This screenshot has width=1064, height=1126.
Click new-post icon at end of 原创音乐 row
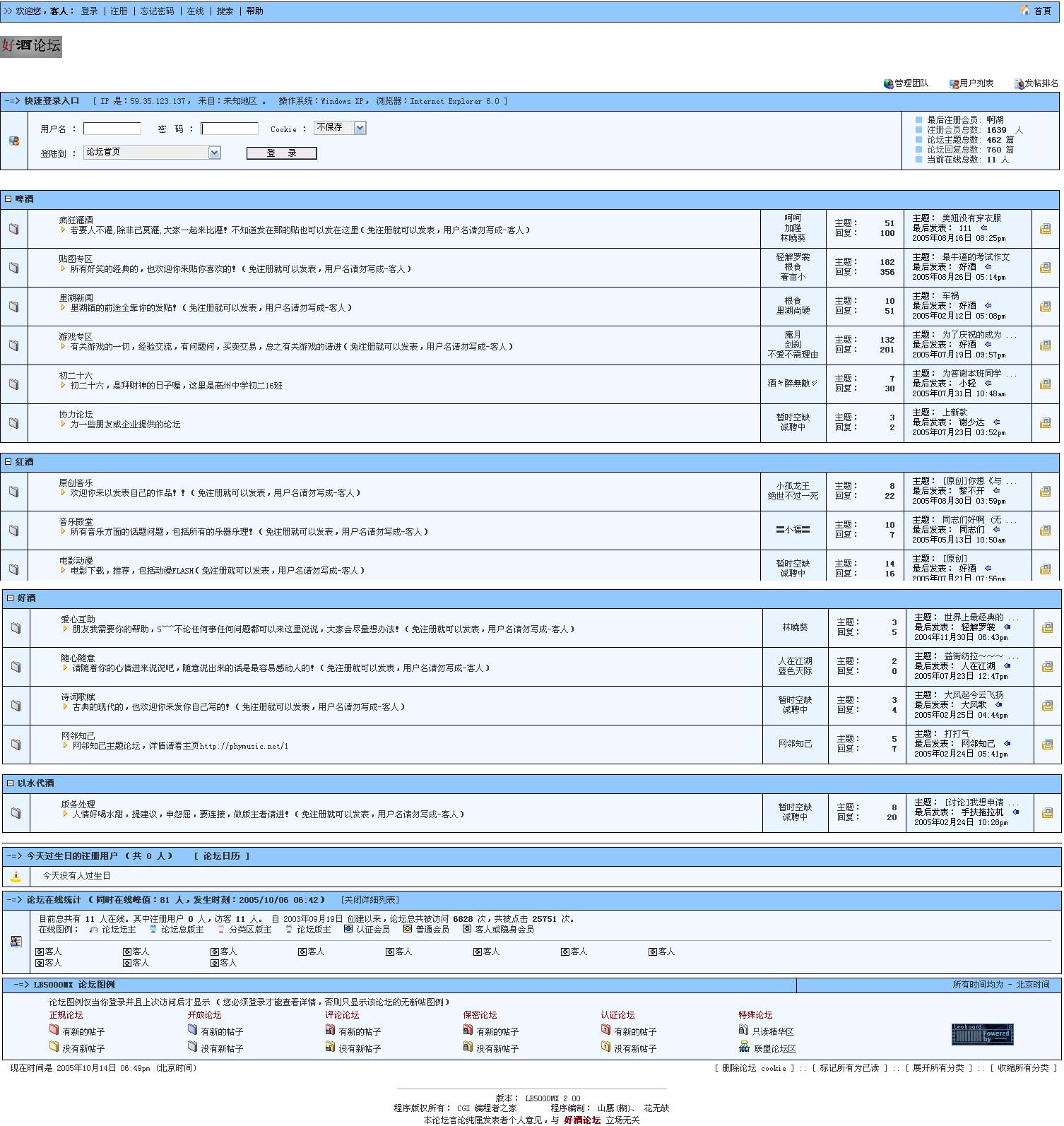pos(1045,492)
